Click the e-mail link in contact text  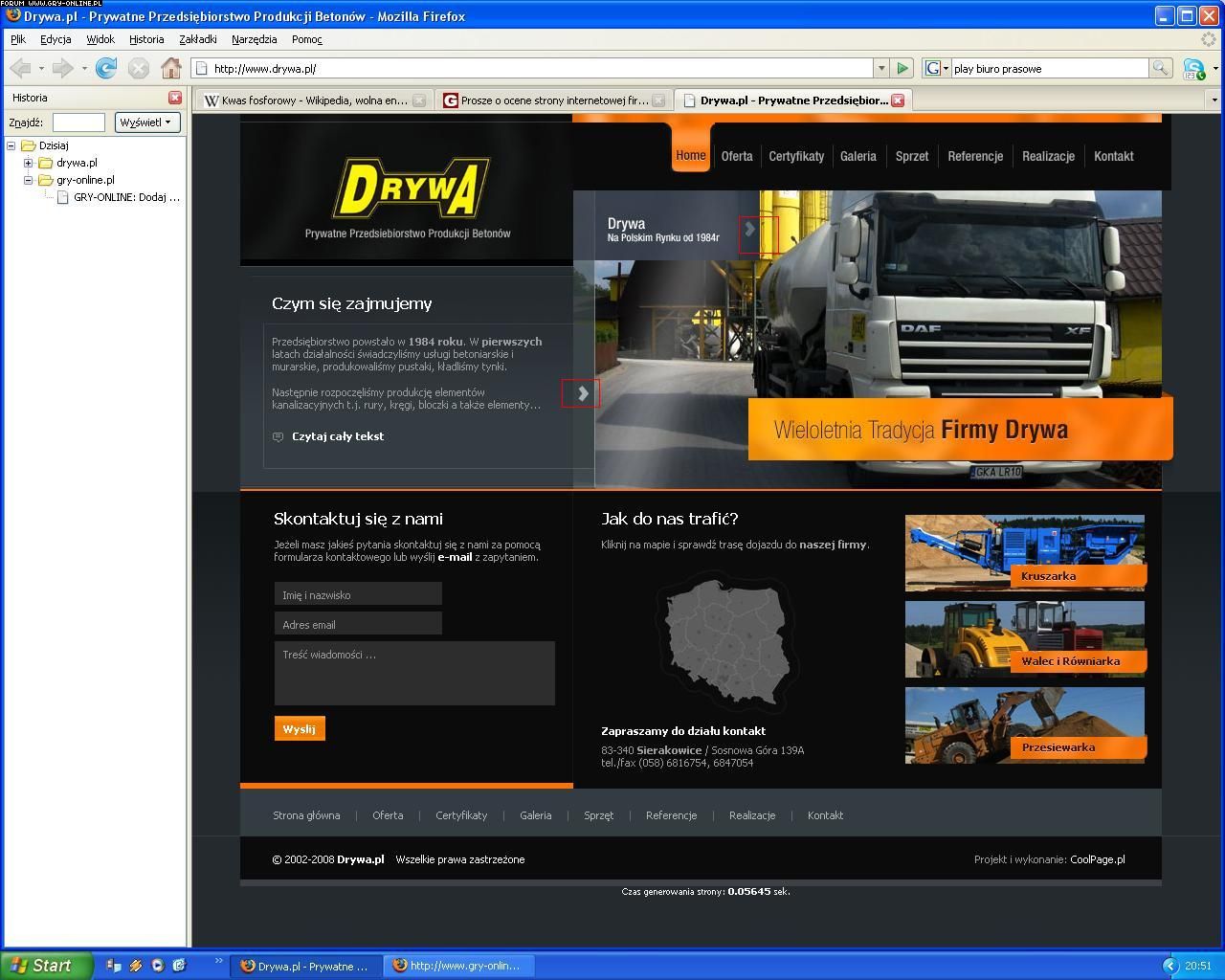455,557
